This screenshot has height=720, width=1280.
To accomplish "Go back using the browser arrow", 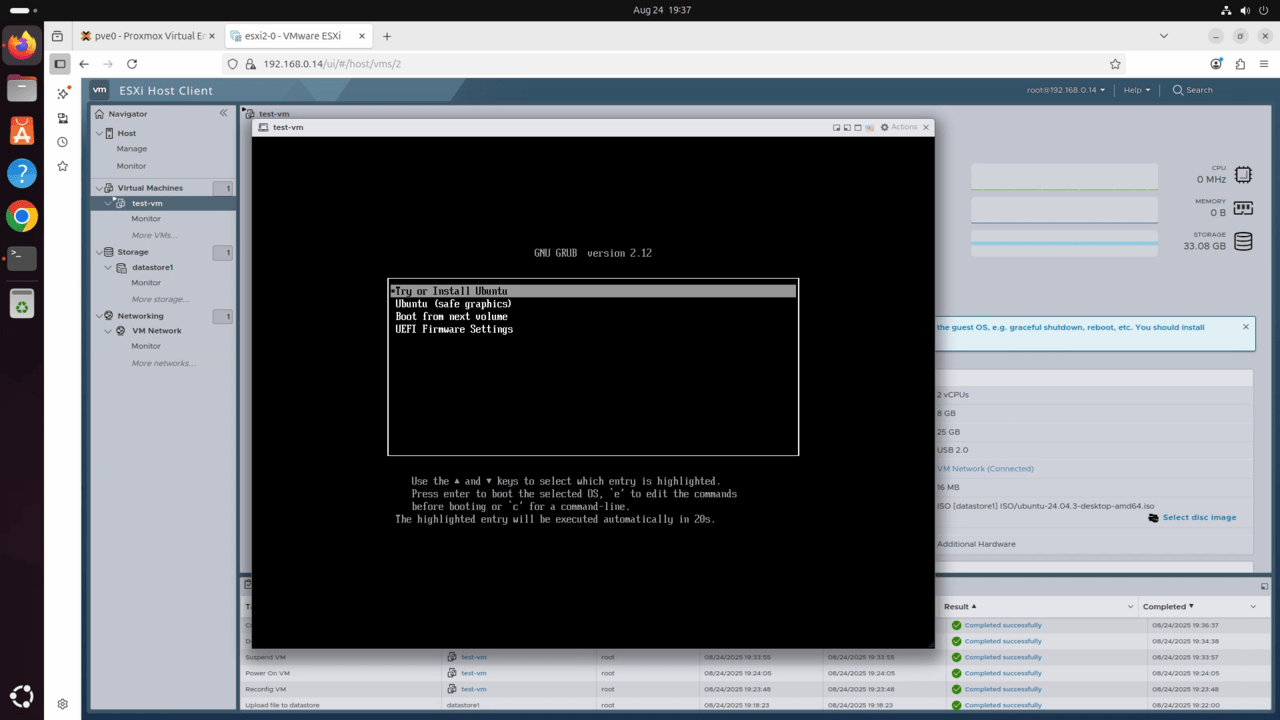I will (84, 64).
